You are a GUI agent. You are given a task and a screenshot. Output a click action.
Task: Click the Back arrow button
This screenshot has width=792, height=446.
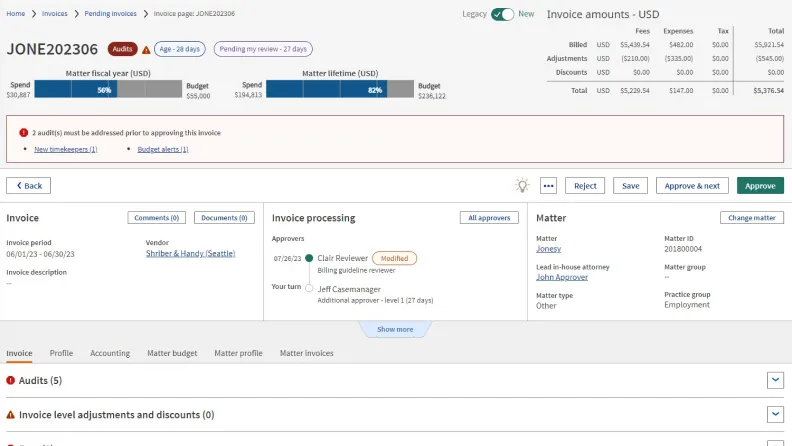[28, 186]
